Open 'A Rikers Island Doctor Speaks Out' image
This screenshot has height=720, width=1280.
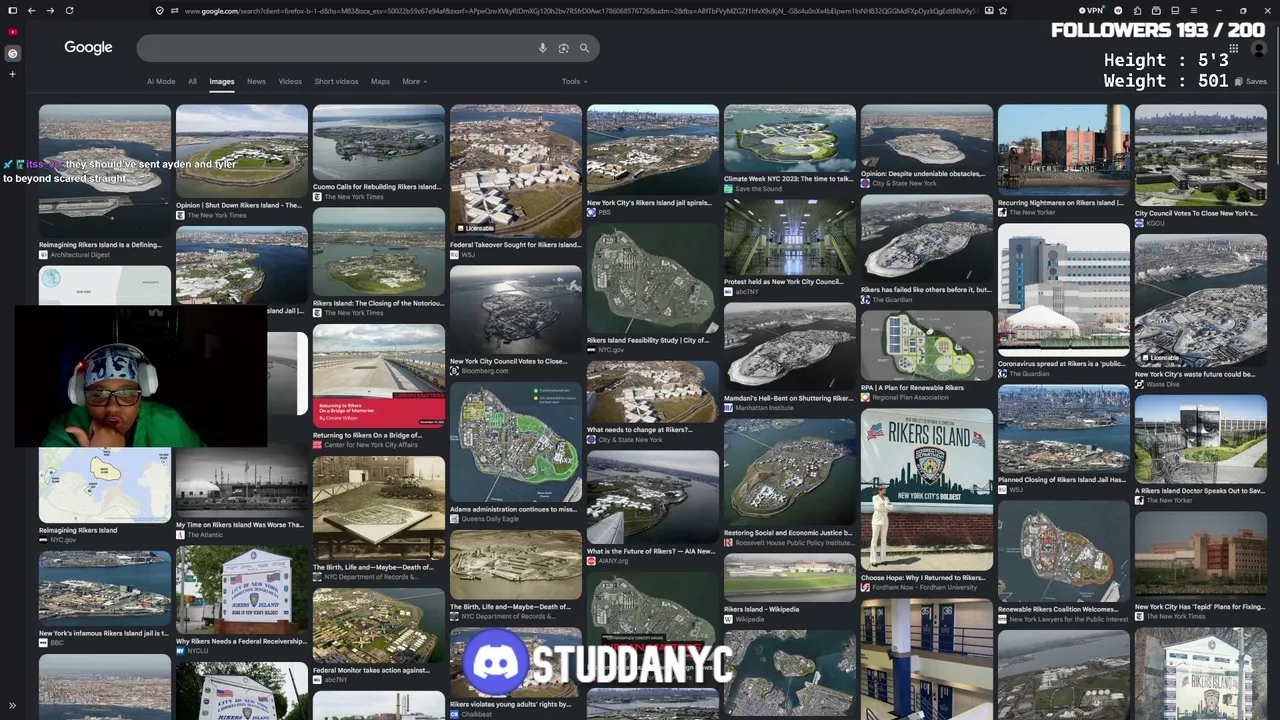point(1201,438)
